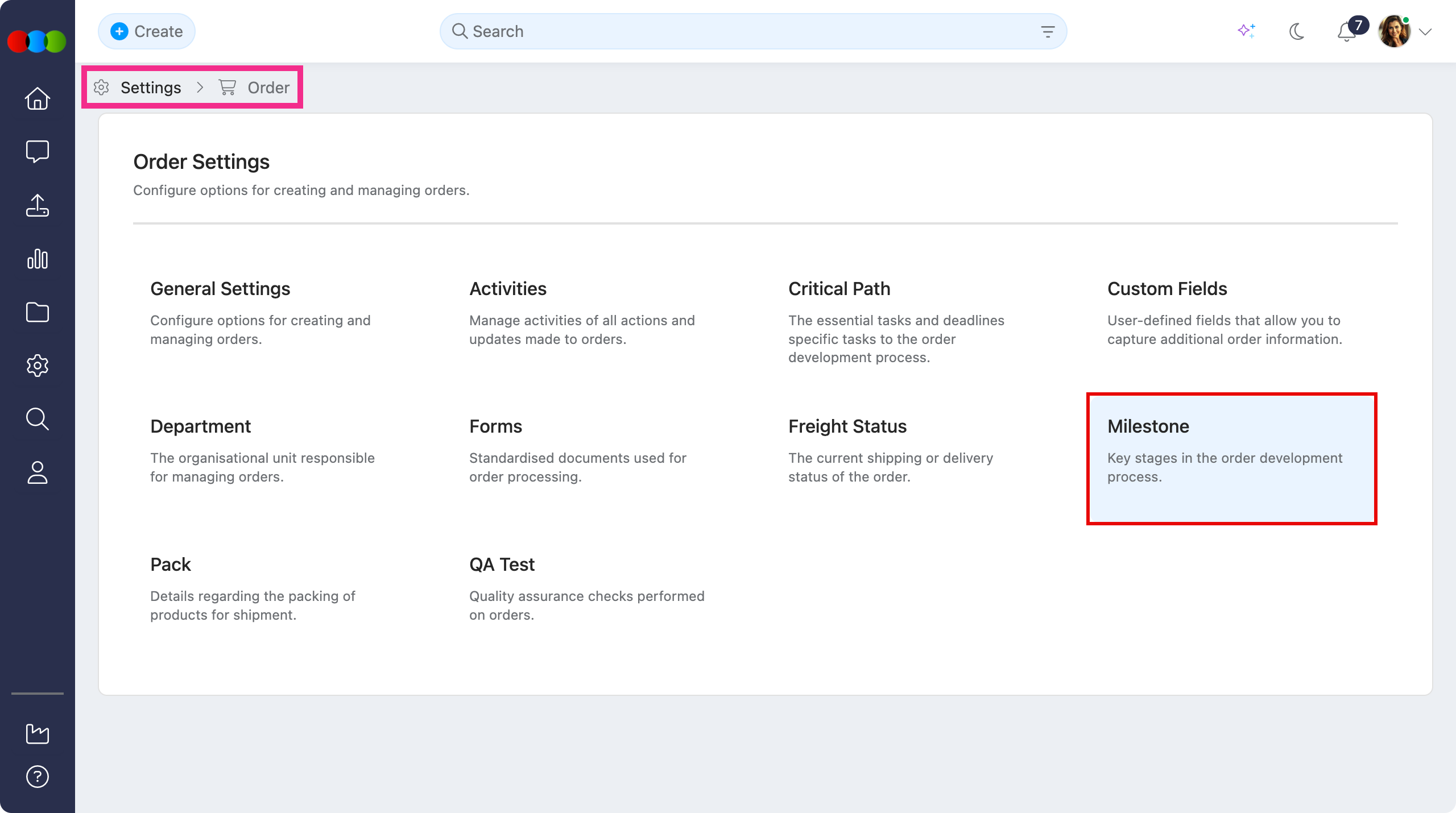Open the sidebar search magnifier icon
This screenshot has width=1456, height=813.
coord(38,419)
